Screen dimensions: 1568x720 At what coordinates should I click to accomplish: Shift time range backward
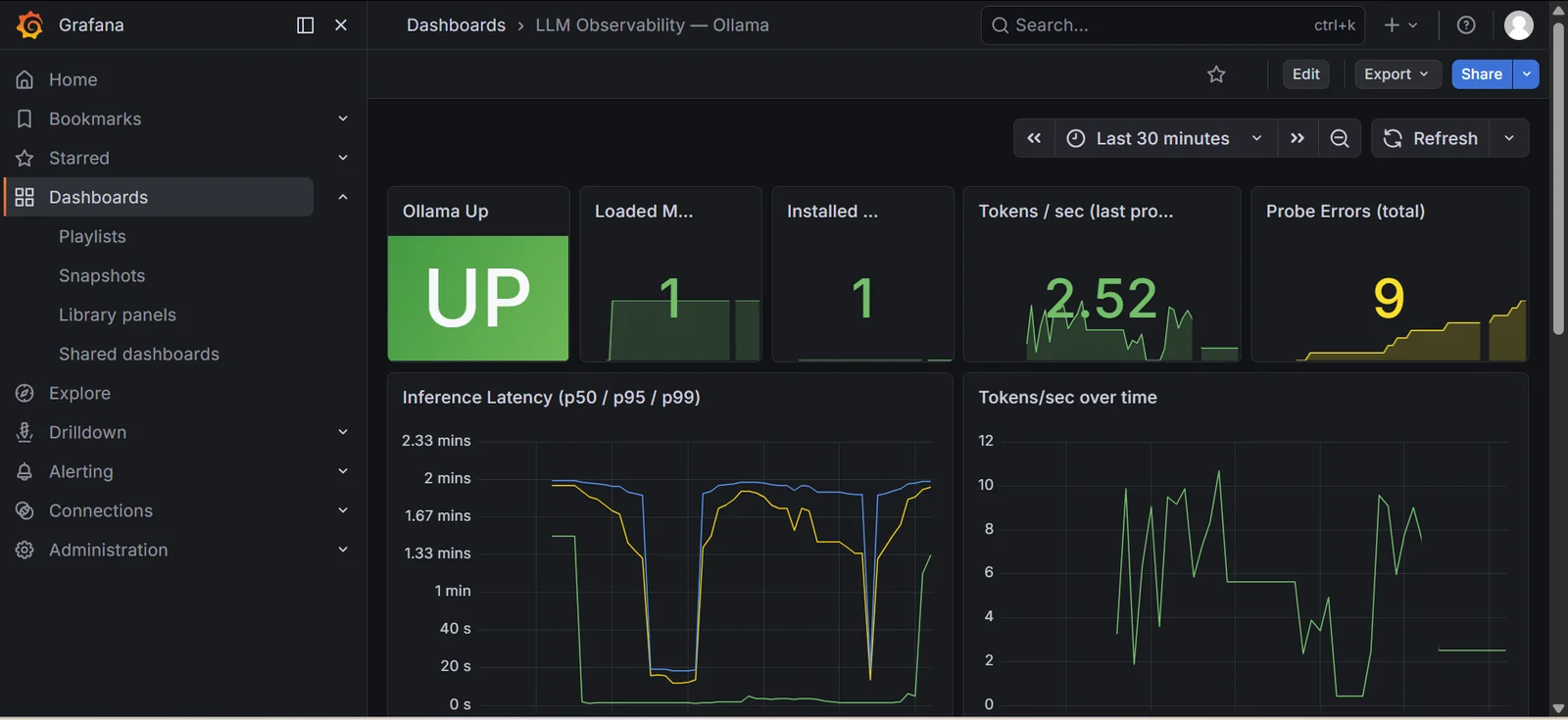[x=1034, y=138]
